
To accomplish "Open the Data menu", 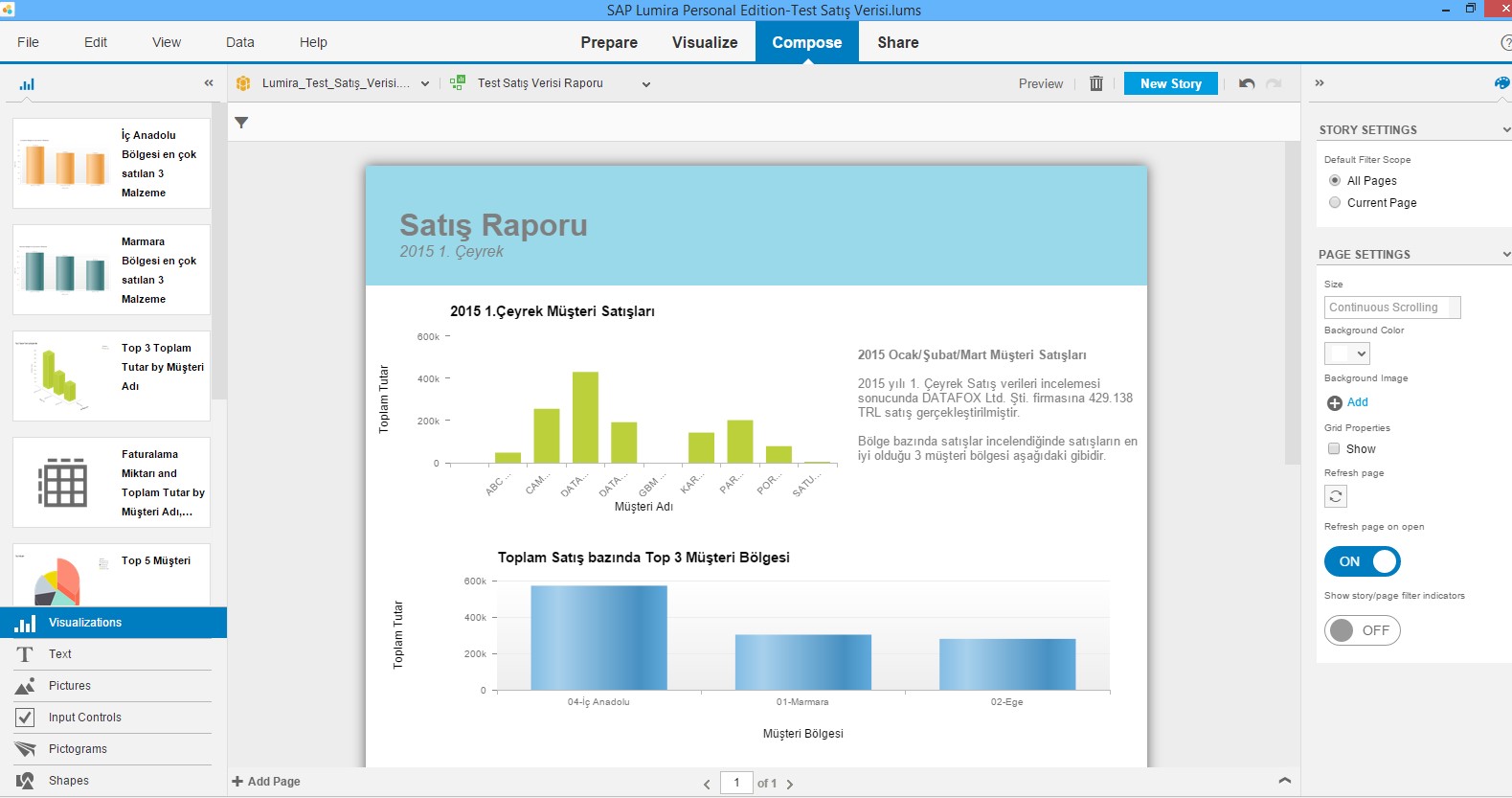I will point(239,42).
